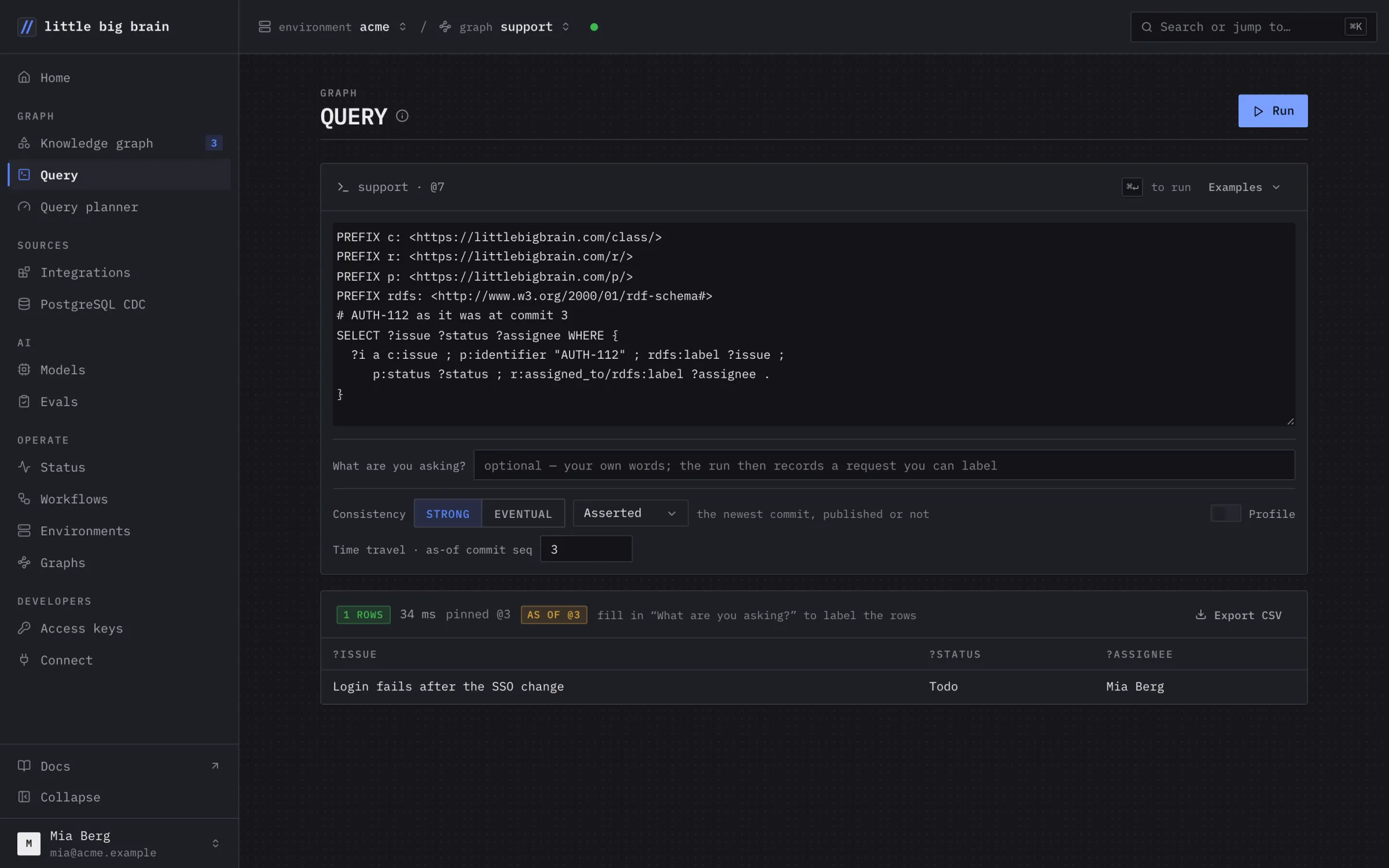
Task: Select STRONG consistency
Action: coord(447,513)
